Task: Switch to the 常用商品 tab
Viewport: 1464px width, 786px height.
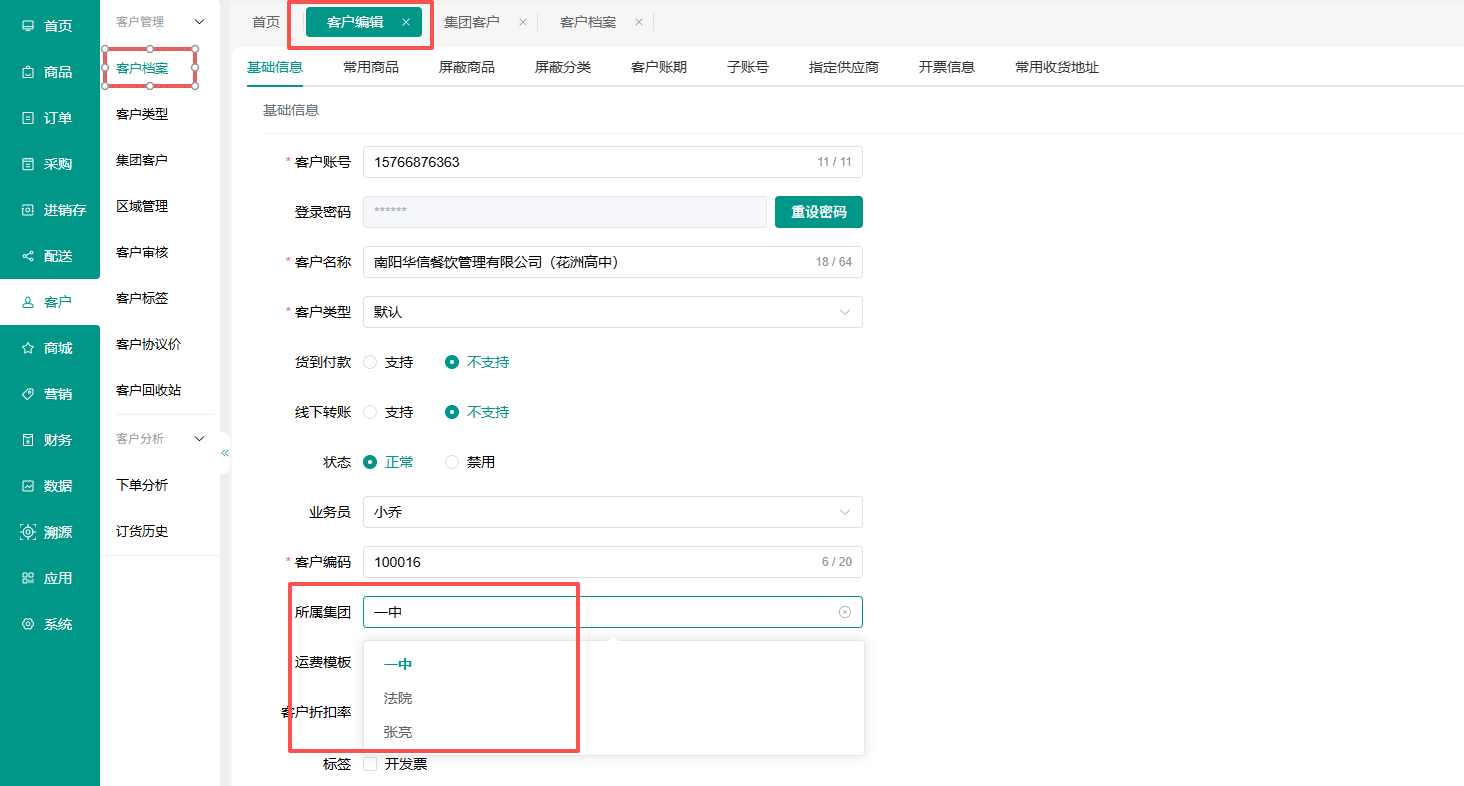Action: pyautogui.click(x=371, y=67)
